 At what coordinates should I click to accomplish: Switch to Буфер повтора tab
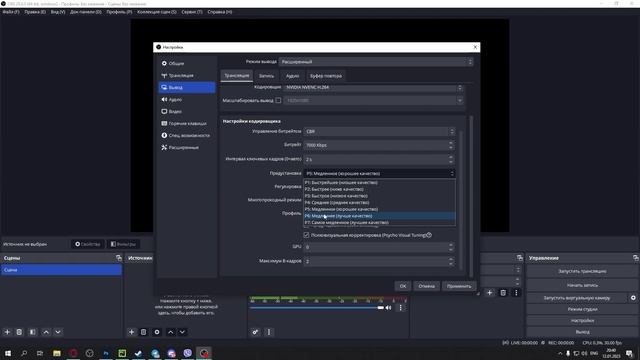click(x=326, y=76)
